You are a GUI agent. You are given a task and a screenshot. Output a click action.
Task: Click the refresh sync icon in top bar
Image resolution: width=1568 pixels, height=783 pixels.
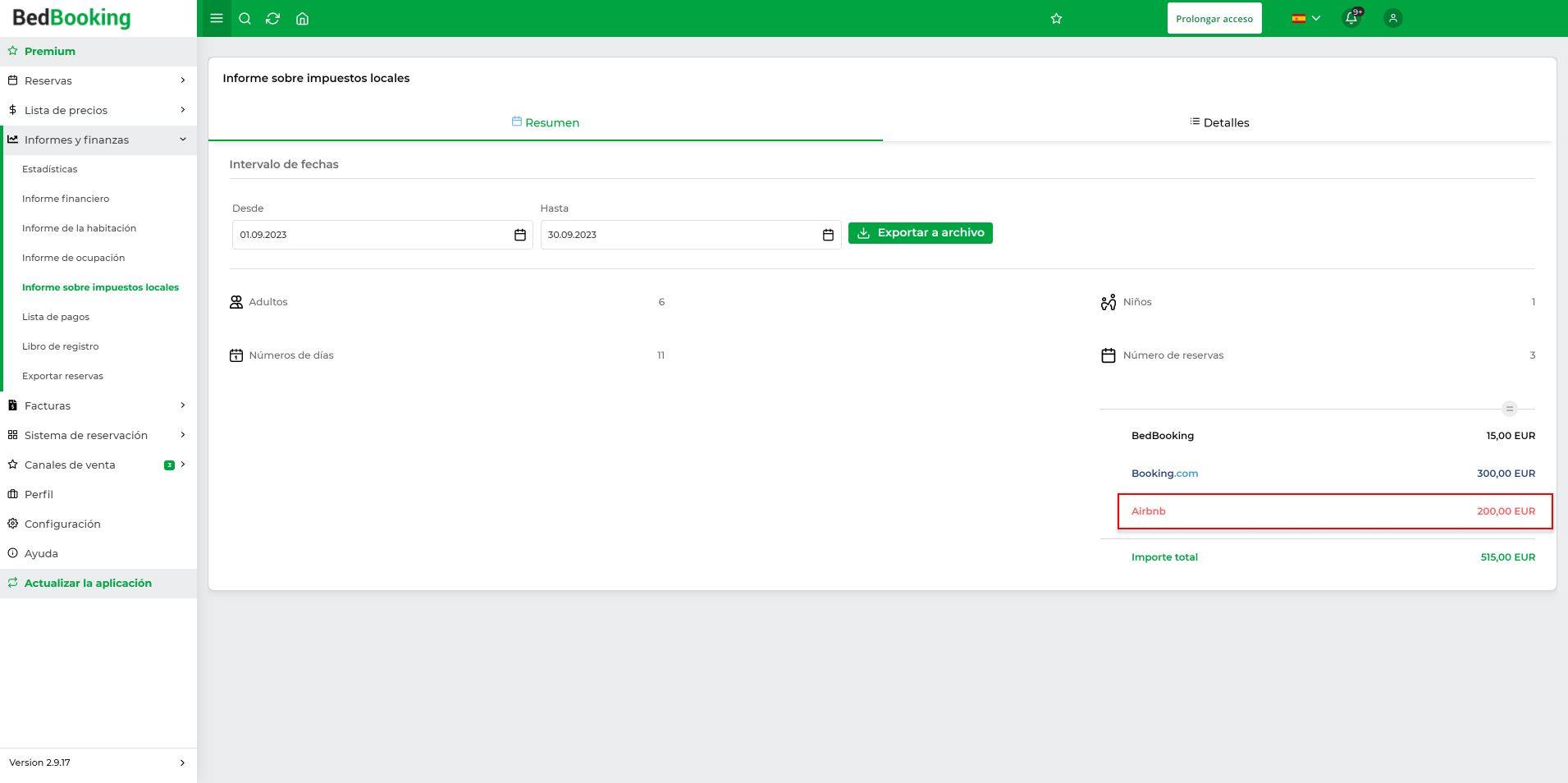[273, 18]
